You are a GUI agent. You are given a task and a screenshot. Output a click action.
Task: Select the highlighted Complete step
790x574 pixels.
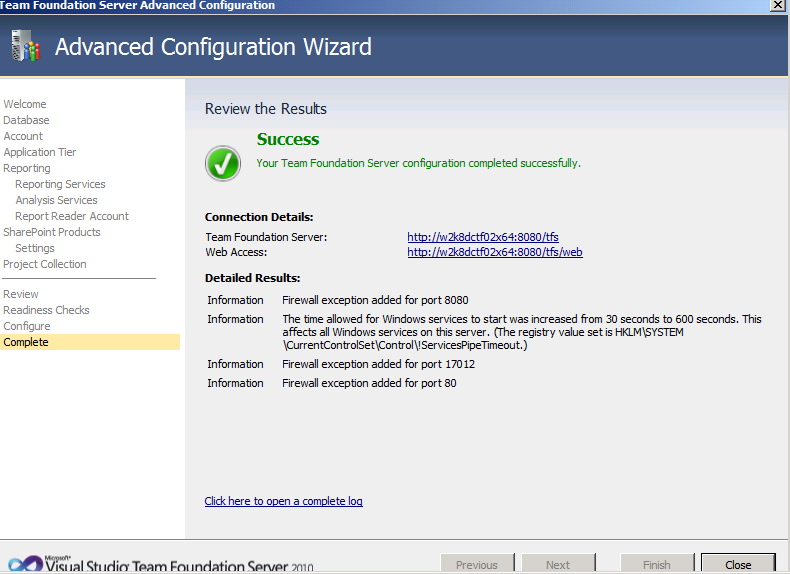(x=26, y=342)
